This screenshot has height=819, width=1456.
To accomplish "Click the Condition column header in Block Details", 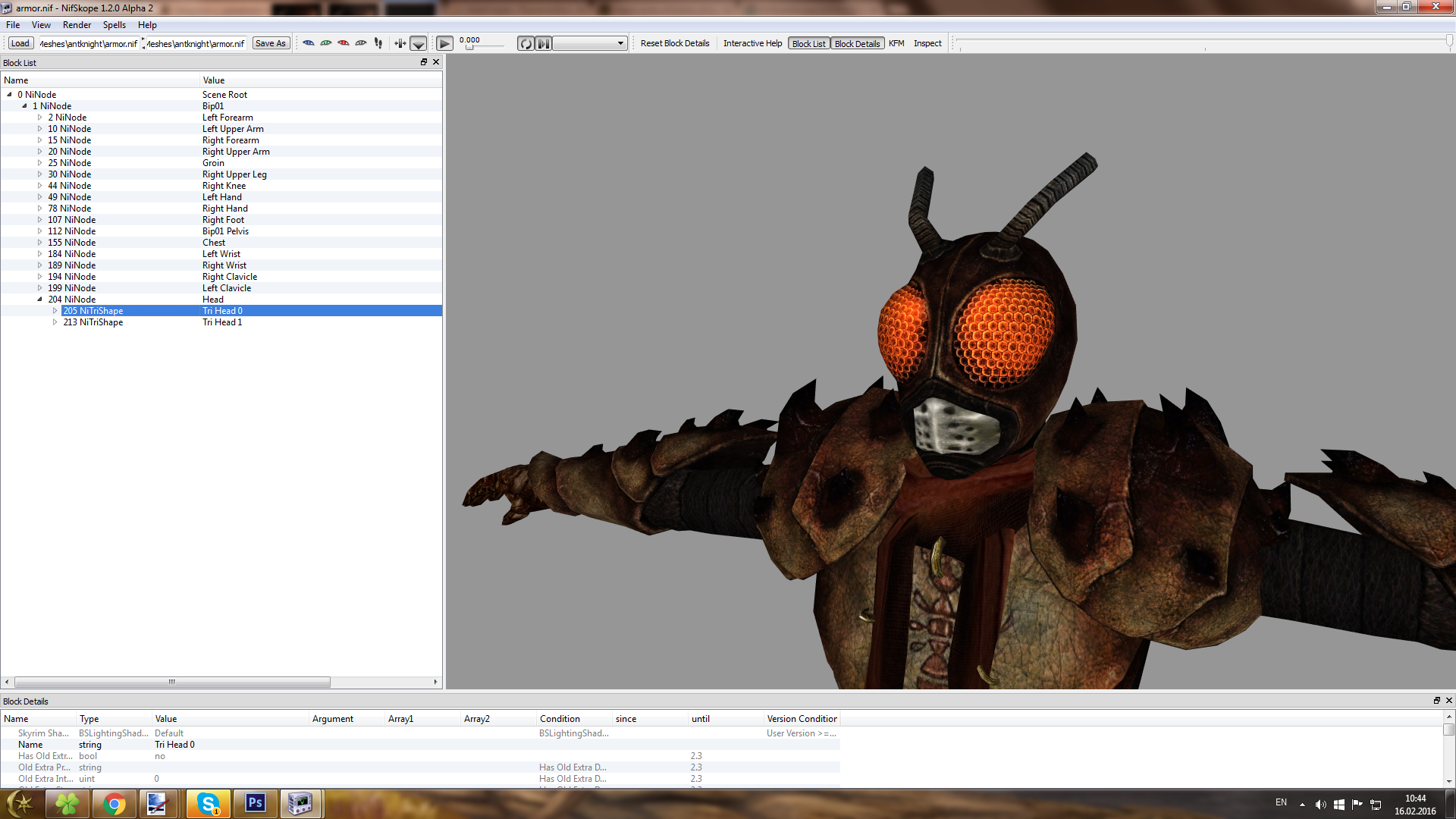I will tap(574, 719).
